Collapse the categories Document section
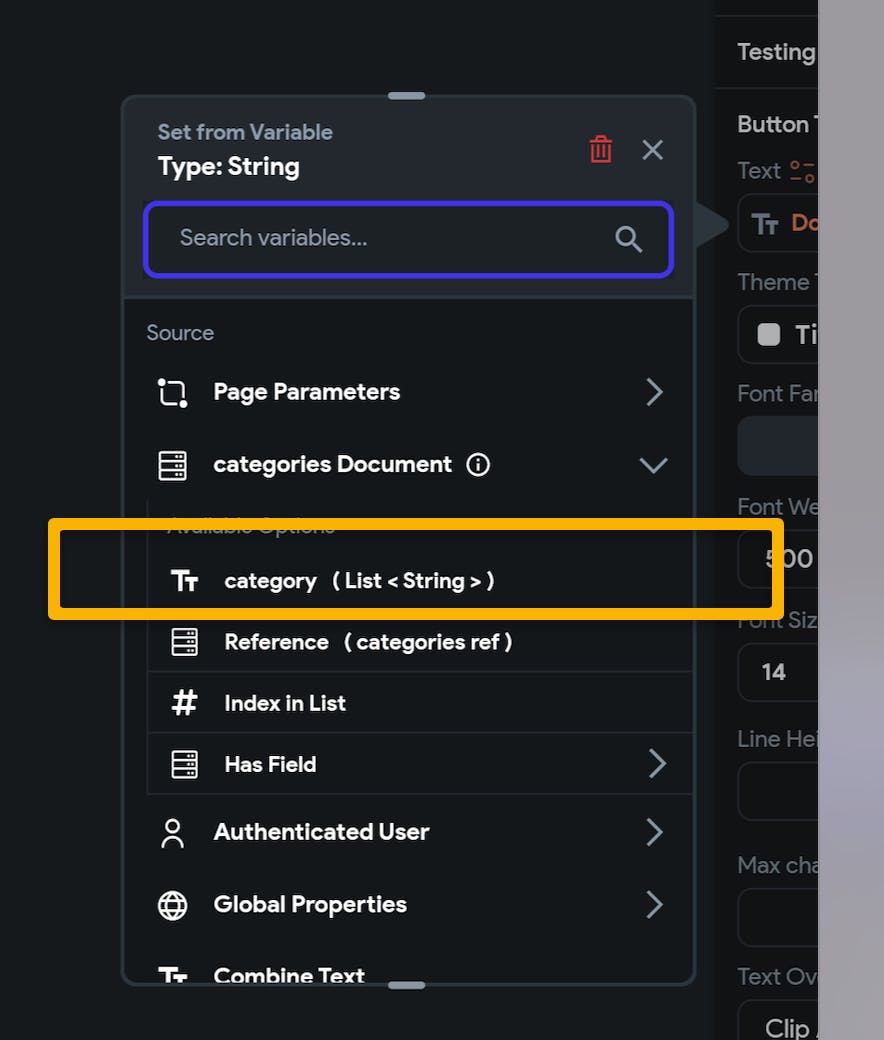 pos(653,465)
